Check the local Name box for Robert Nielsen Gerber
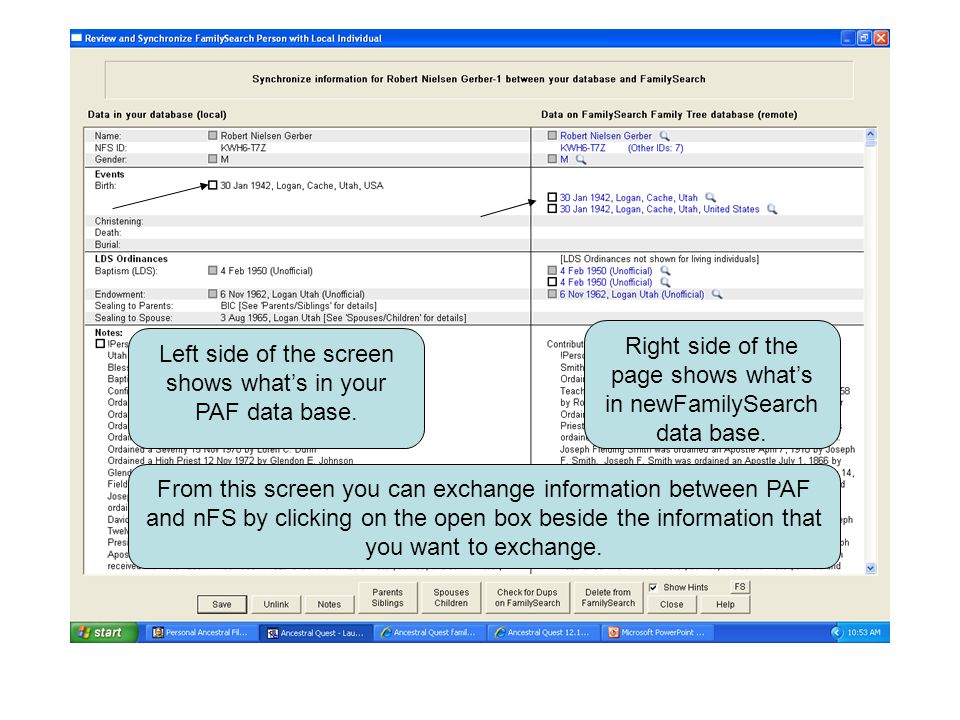 click(212, 135)
